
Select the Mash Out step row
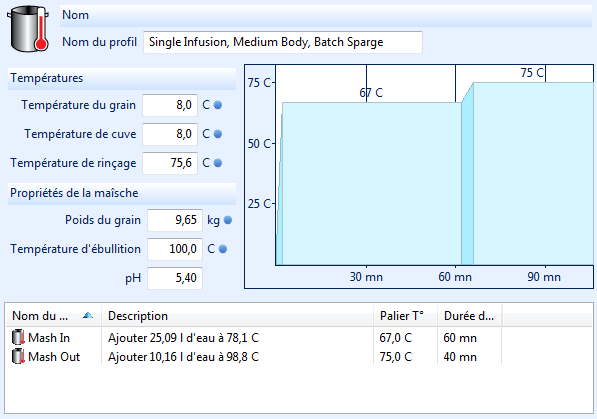299,357
